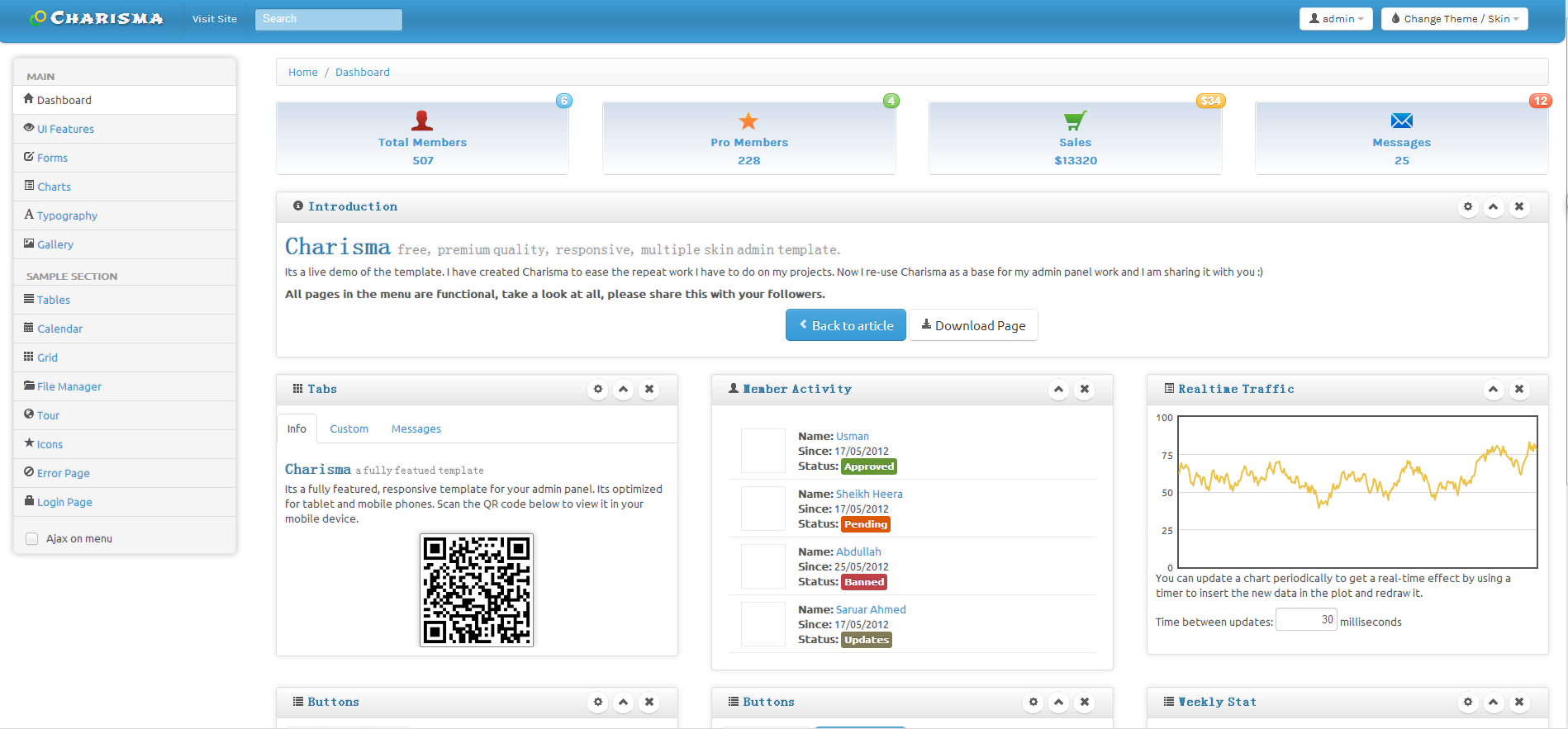The width and height of the screenshot is (1568, 729).
Task: Open settings gear in Introduction panel
Action: [x=1468, y=207]
